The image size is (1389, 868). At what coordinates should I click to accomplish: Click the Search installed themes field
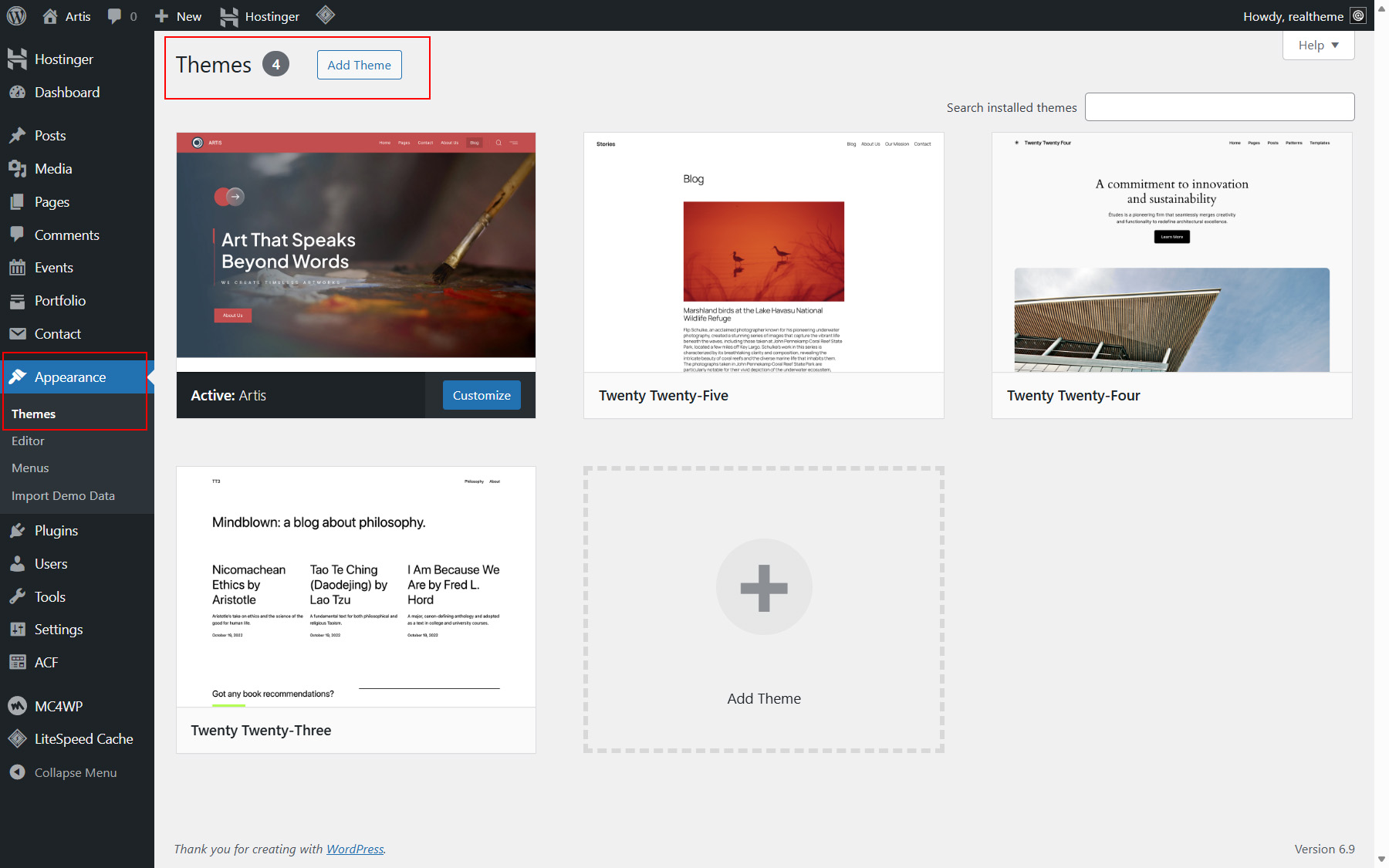1219,107
